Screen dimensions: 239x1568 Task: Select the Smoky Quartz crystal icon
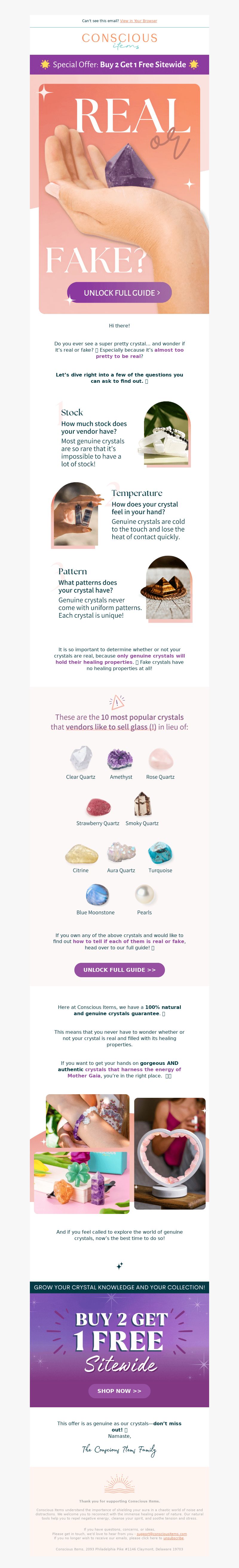point(142,805)
